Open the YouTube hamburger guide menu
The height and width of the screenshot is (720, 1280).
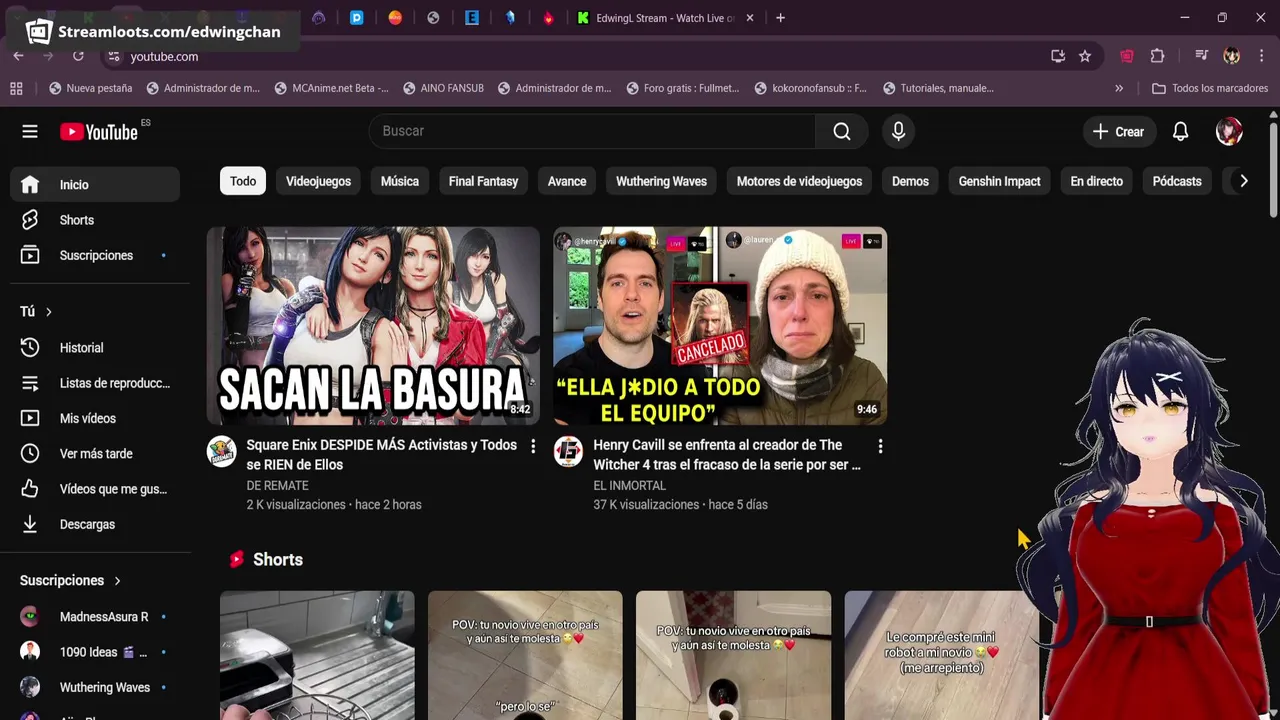click(x=30, y=131)
